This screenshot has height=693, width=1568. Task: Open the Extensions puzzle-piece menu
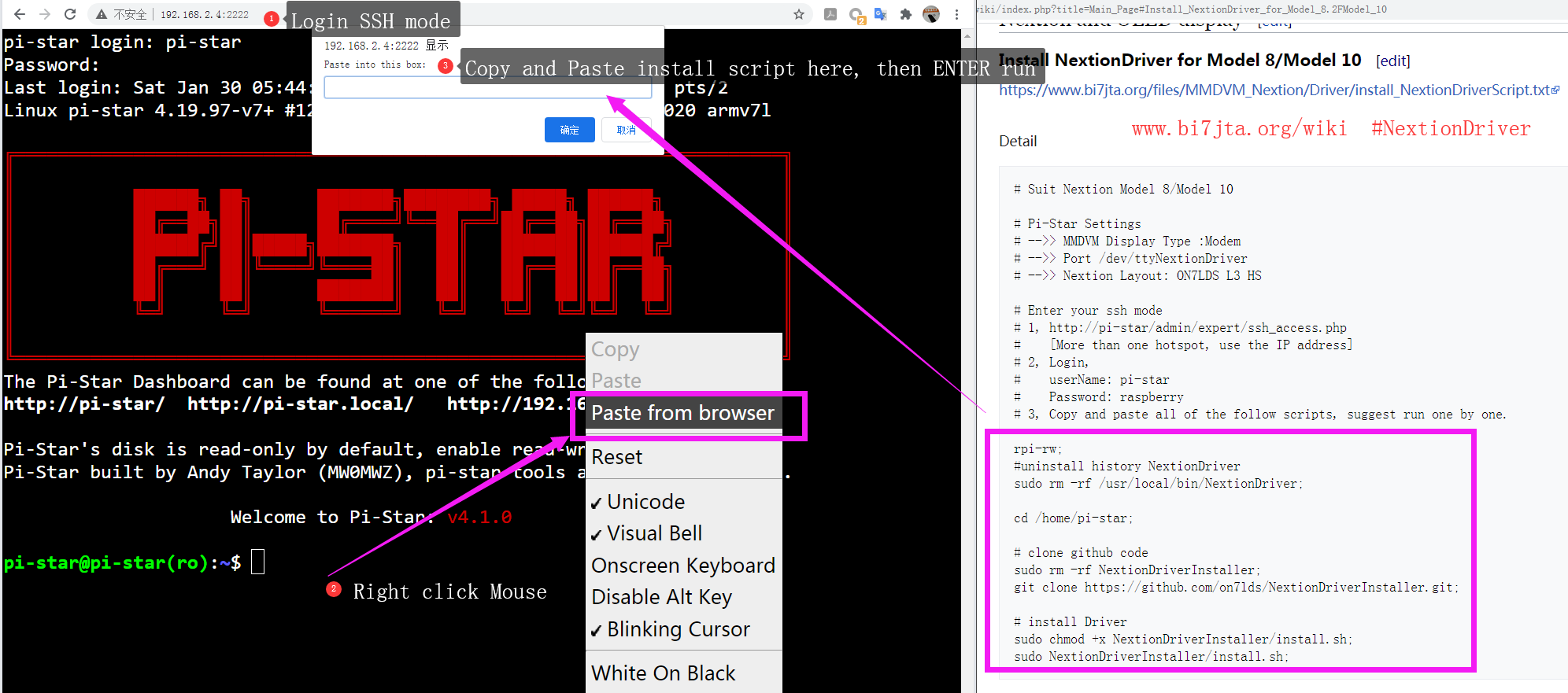pos(906,14)
